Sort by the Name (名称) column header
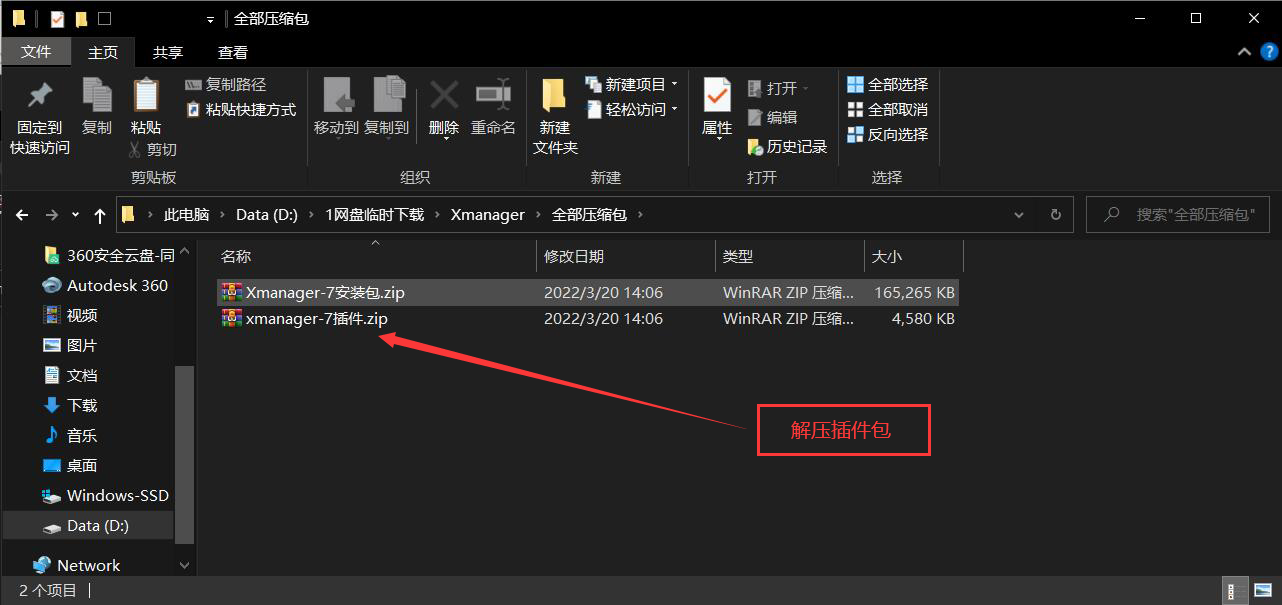Image resolution: width=1282 pixels, height=605 pixels. coord(375,257)
